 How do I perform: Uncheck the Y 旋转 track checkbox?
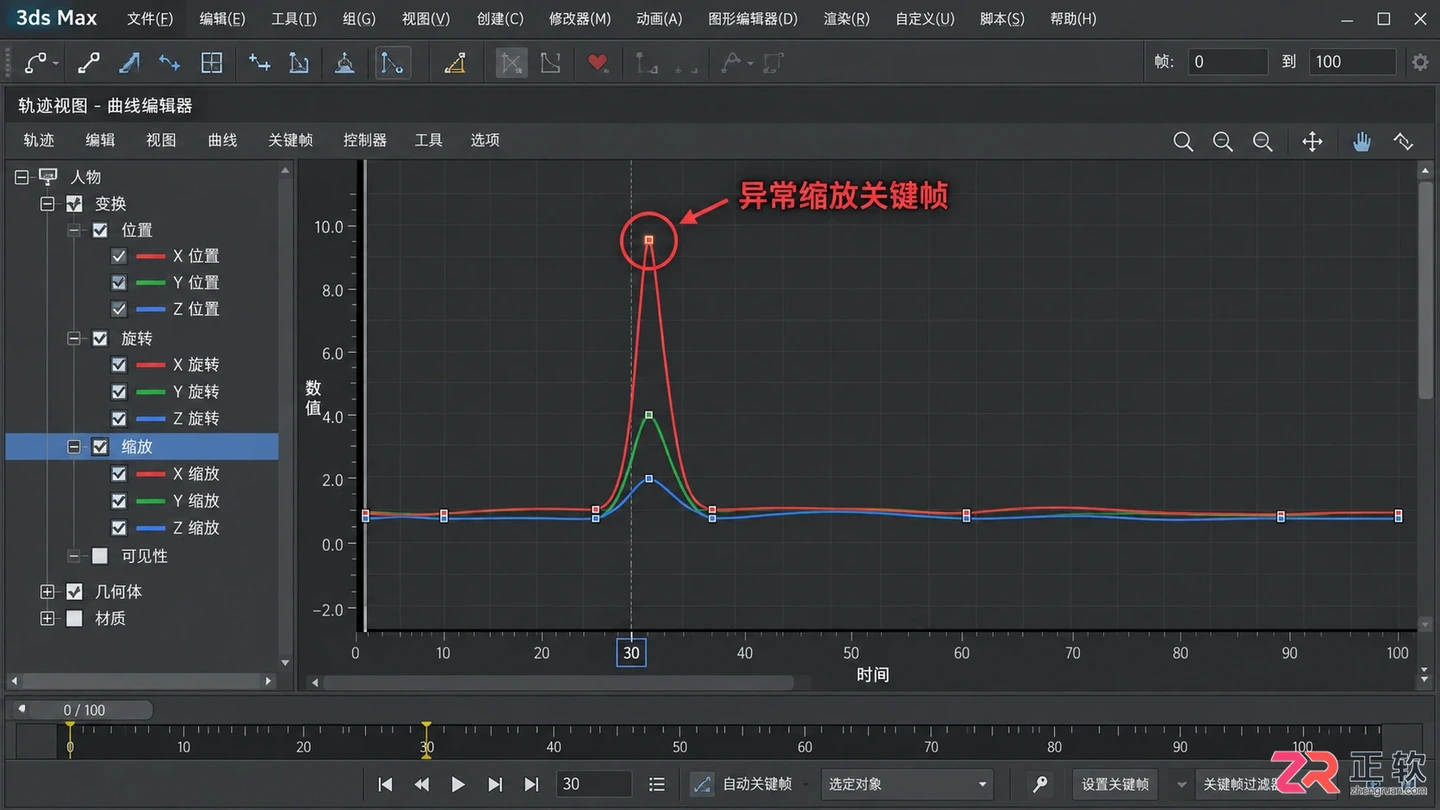(x=119, y=392)
